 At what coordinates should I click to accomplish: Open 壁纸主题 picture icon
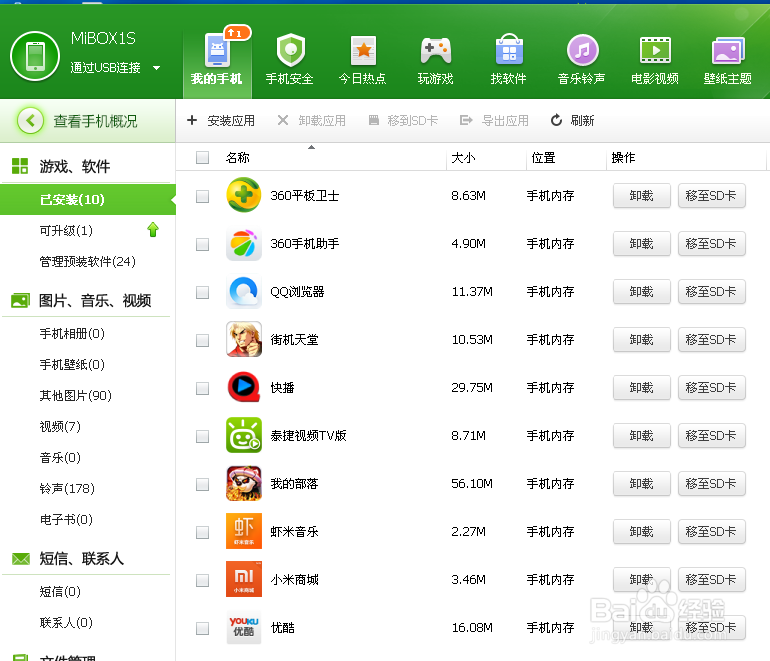click(x=727, y=50)
